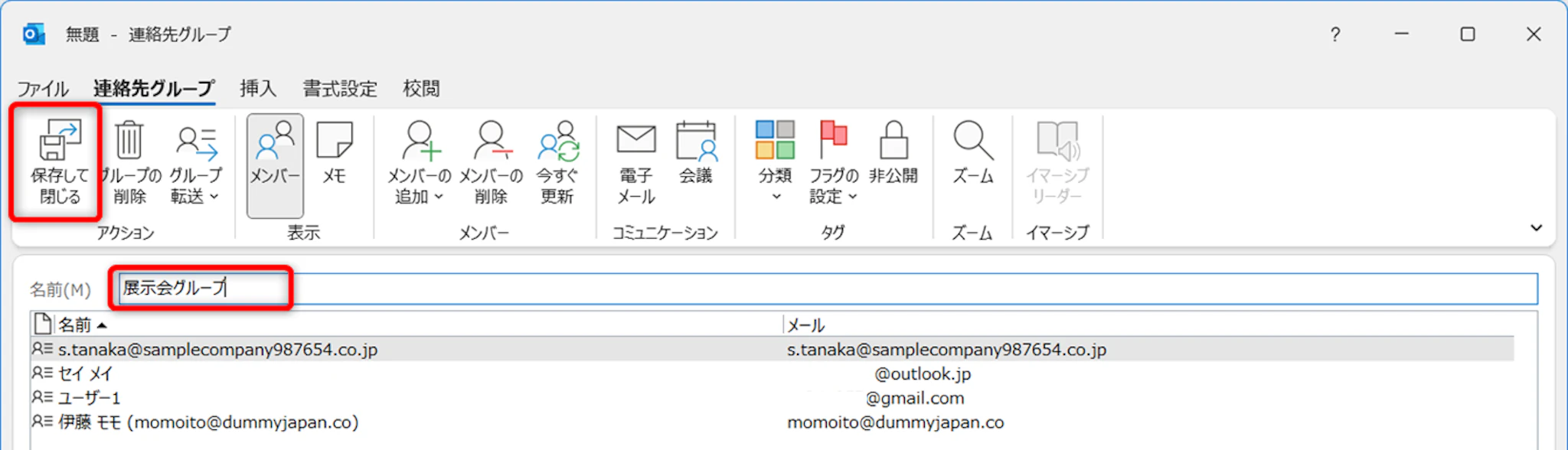
Task: Click the Update Now (今すぐ更新) icon
Action: point(557,142)
